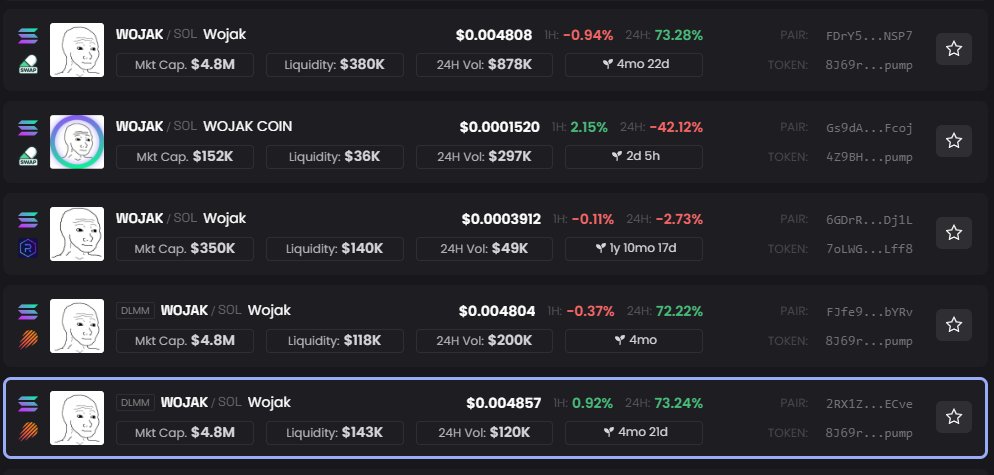Viewport: 994px width, 475px height.
Task: Click the PumpSwap icon on the WOJAK COIN row
Action: pyautogui.click(x=28, y=157)
